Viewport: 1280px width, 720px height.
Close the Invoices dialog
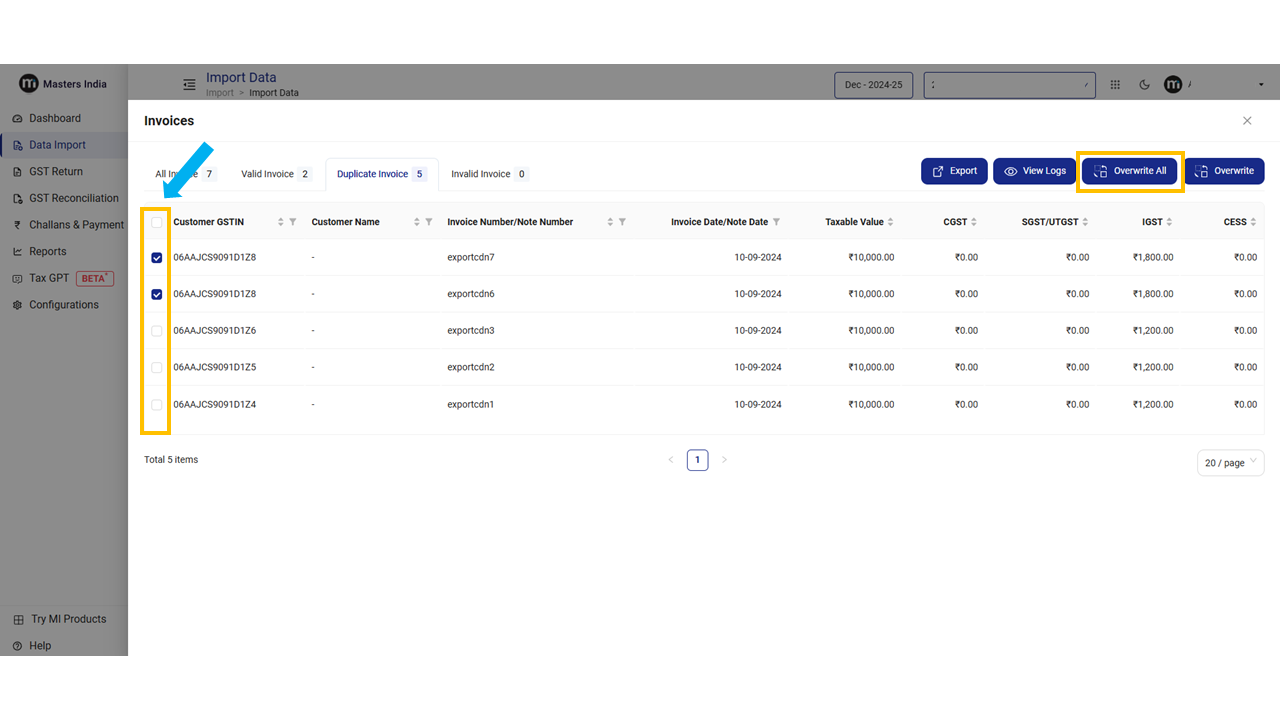[x=1247, y=121]
